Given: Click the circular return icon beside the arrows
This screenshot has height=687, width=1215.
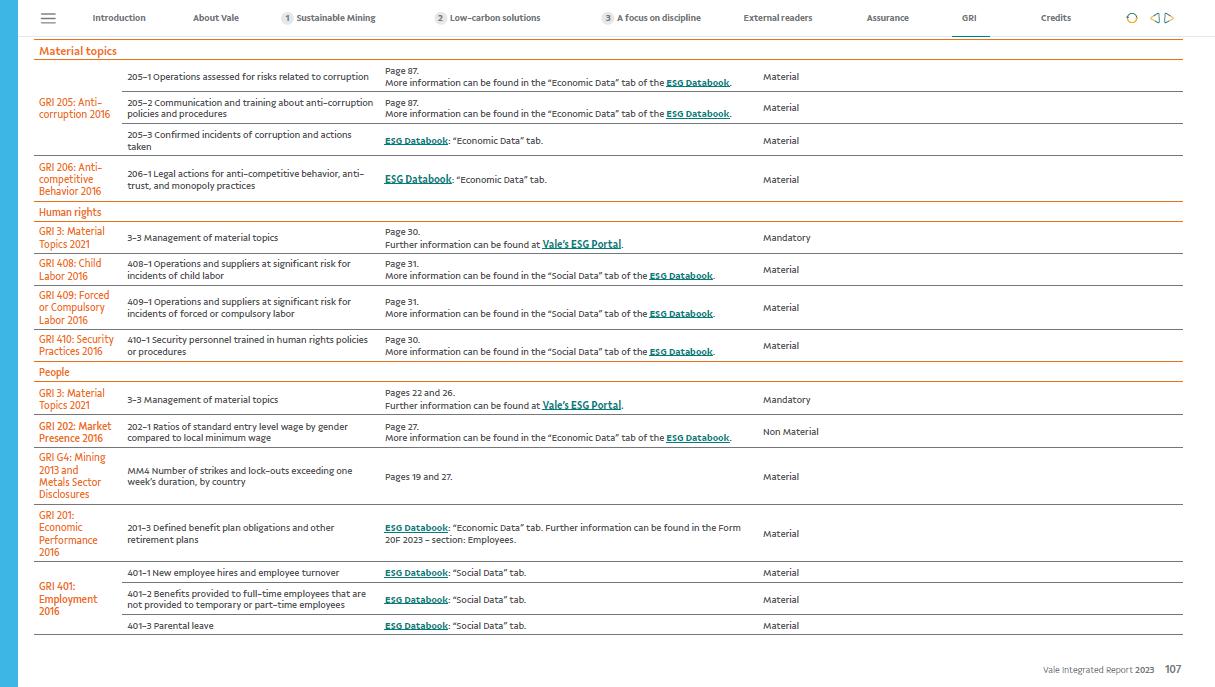Looking at the screenshot, I should (1132, 18).
